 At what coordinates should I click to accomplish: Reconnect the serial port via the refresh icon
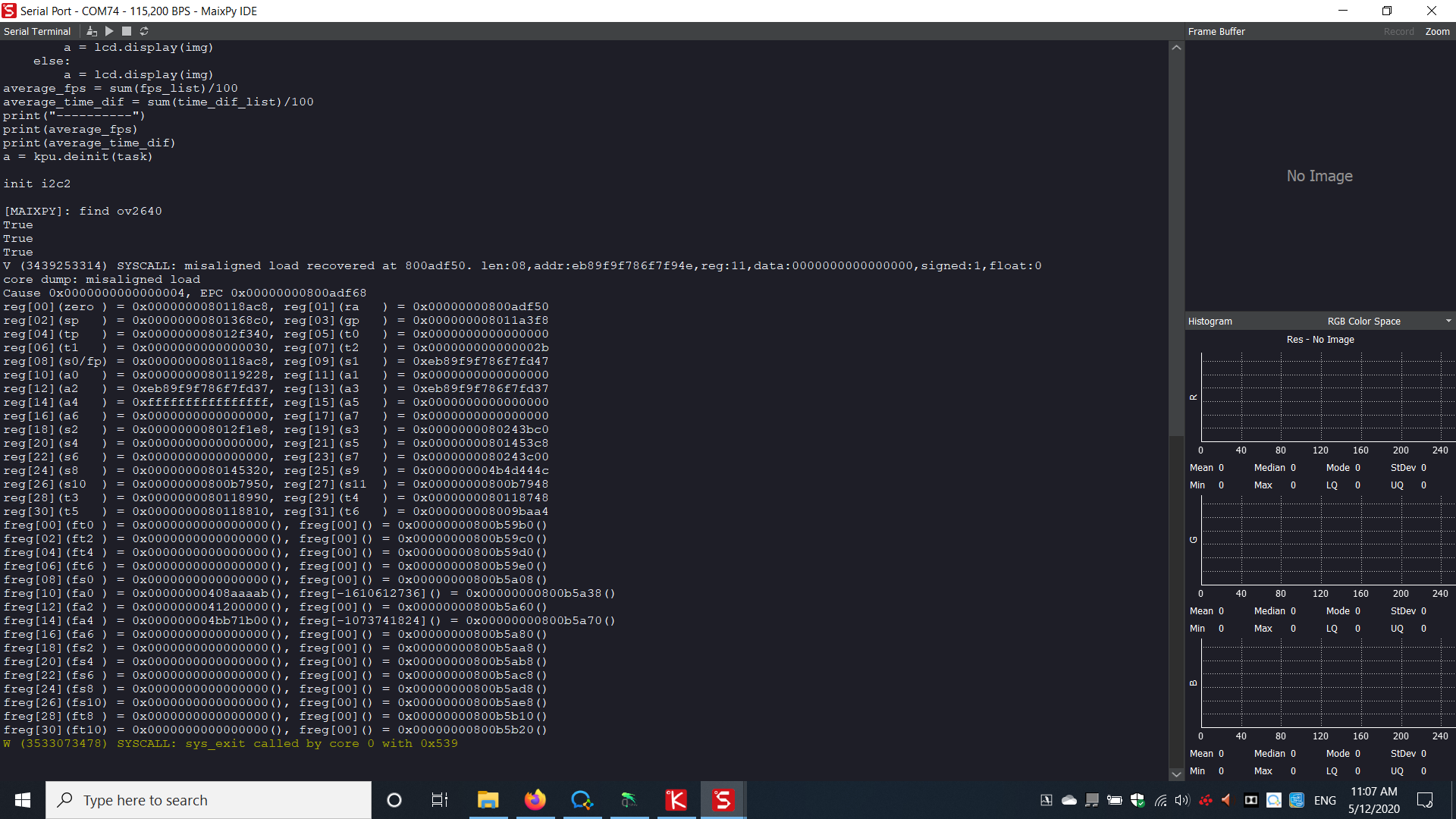(x=143, y=31)
